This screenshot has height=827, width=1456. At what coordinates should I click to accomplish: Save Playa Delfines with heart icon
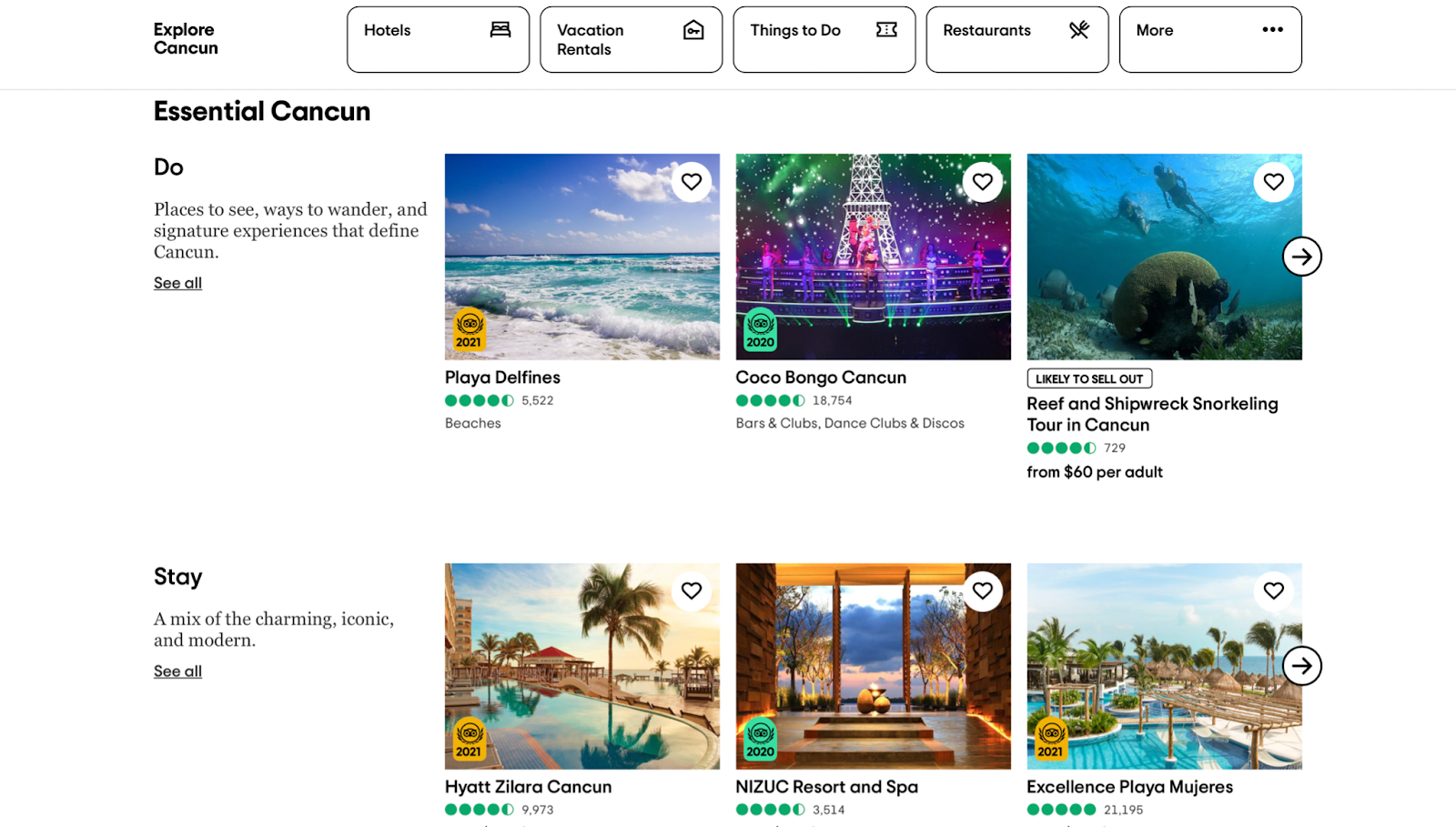(x=692, y=182)
